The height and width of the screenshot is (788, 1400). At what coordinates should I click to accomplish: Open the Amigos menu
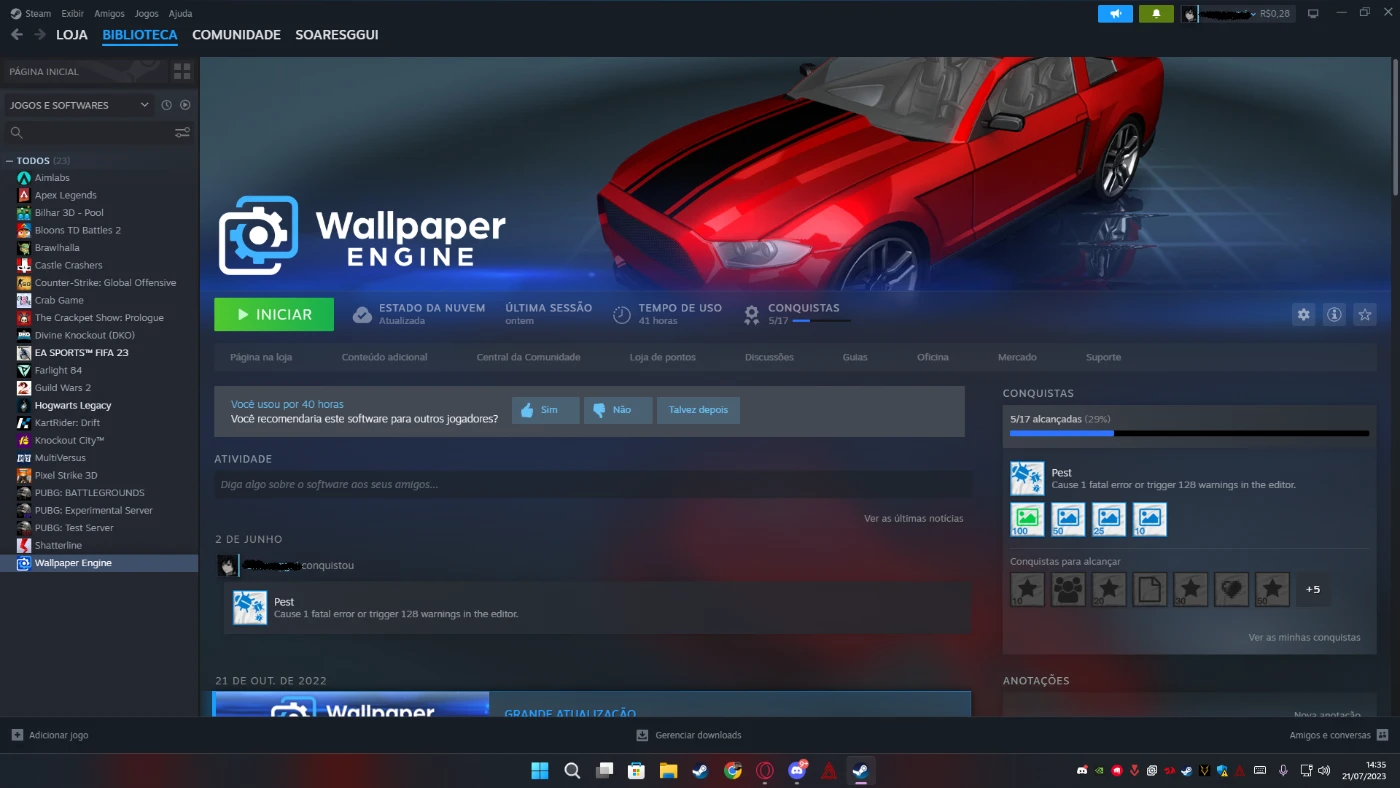tap(109, 14)
